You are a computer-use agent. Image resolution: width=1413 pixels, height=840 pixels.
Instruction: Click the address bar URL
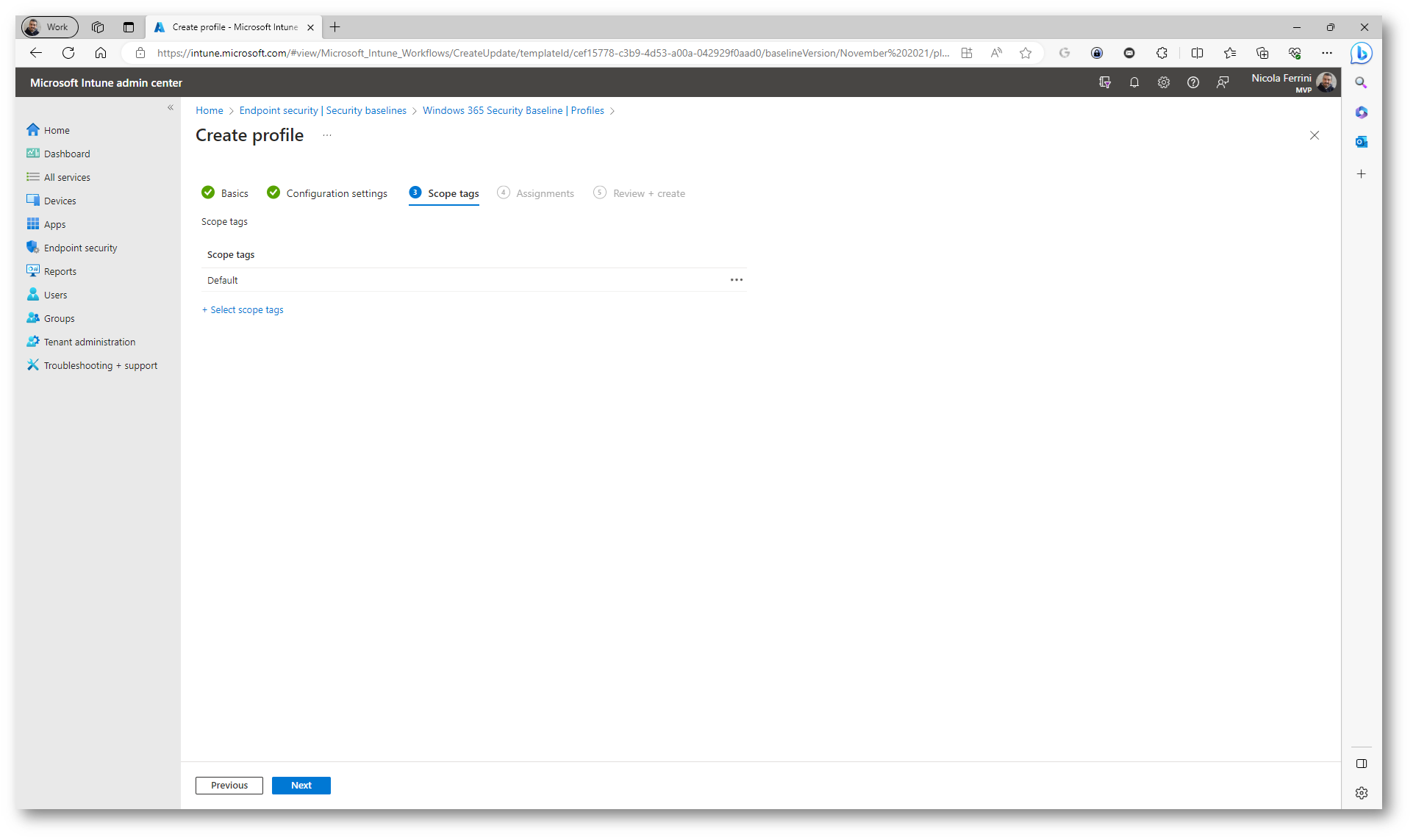[x=553, y=53]
